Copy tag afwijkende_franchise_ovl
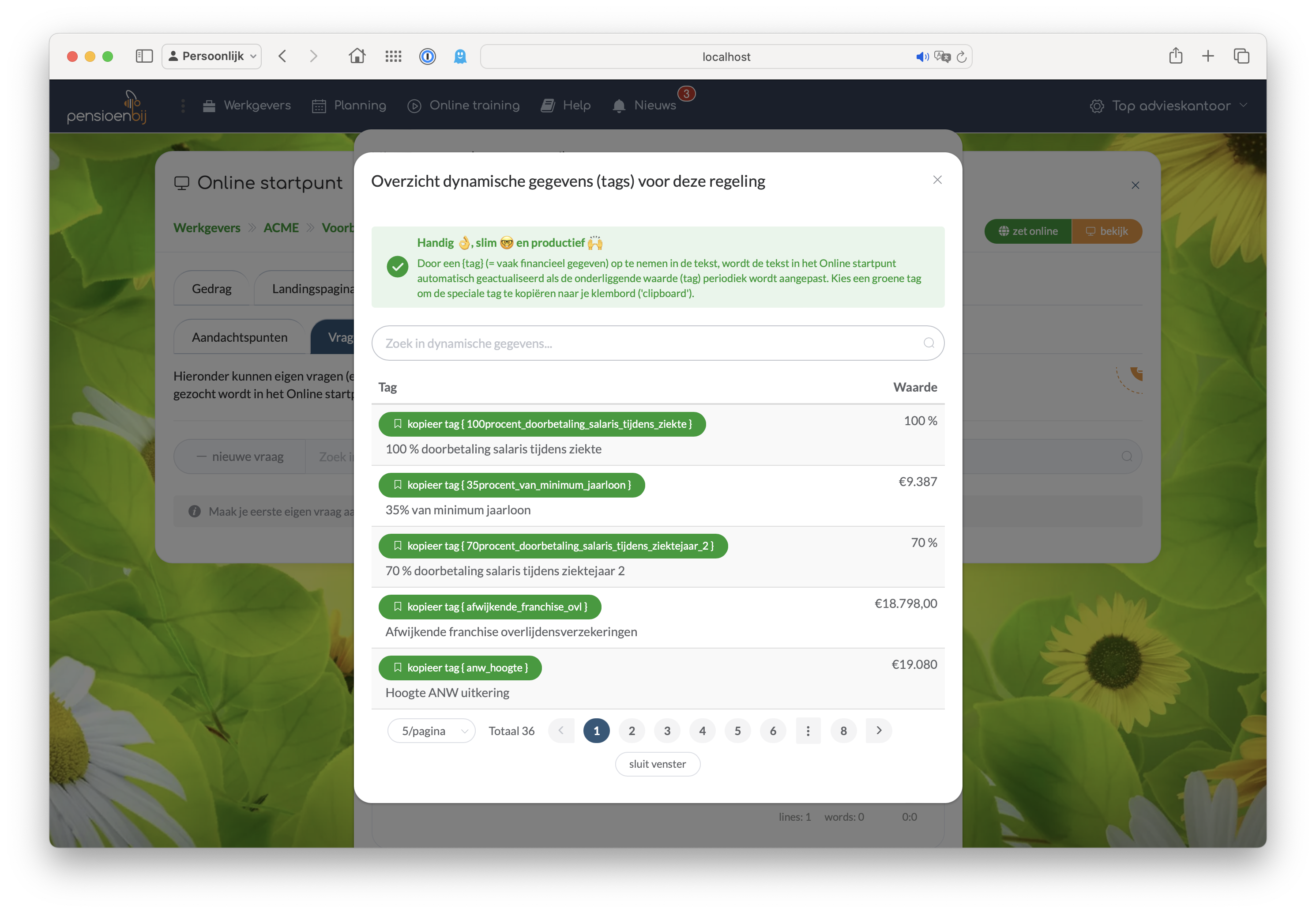The width and height of the screenshot is (1316, 913). tap(490, 607)
